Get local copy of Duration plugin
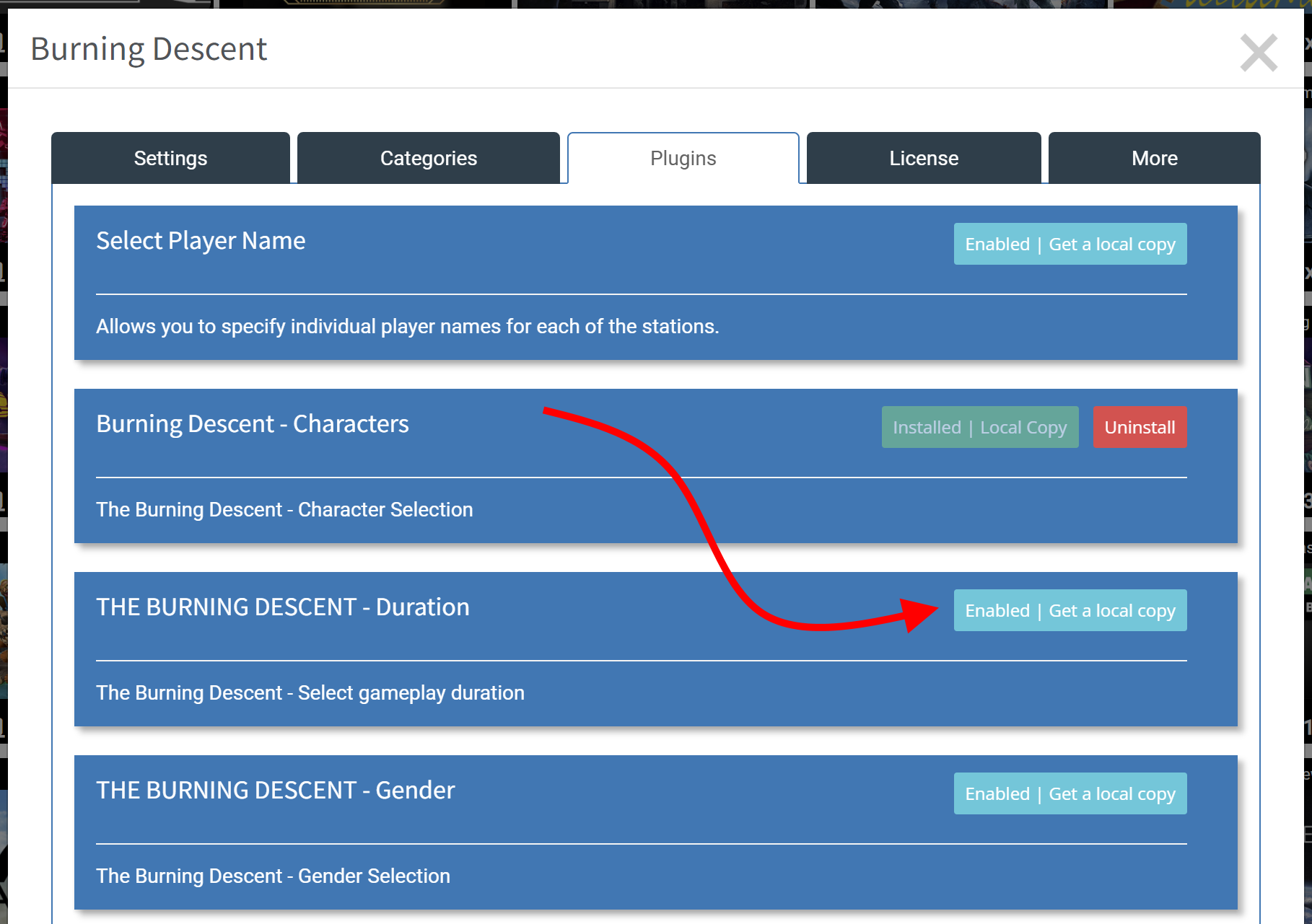Screen dimensions: 1312x924 (1070, 610)
